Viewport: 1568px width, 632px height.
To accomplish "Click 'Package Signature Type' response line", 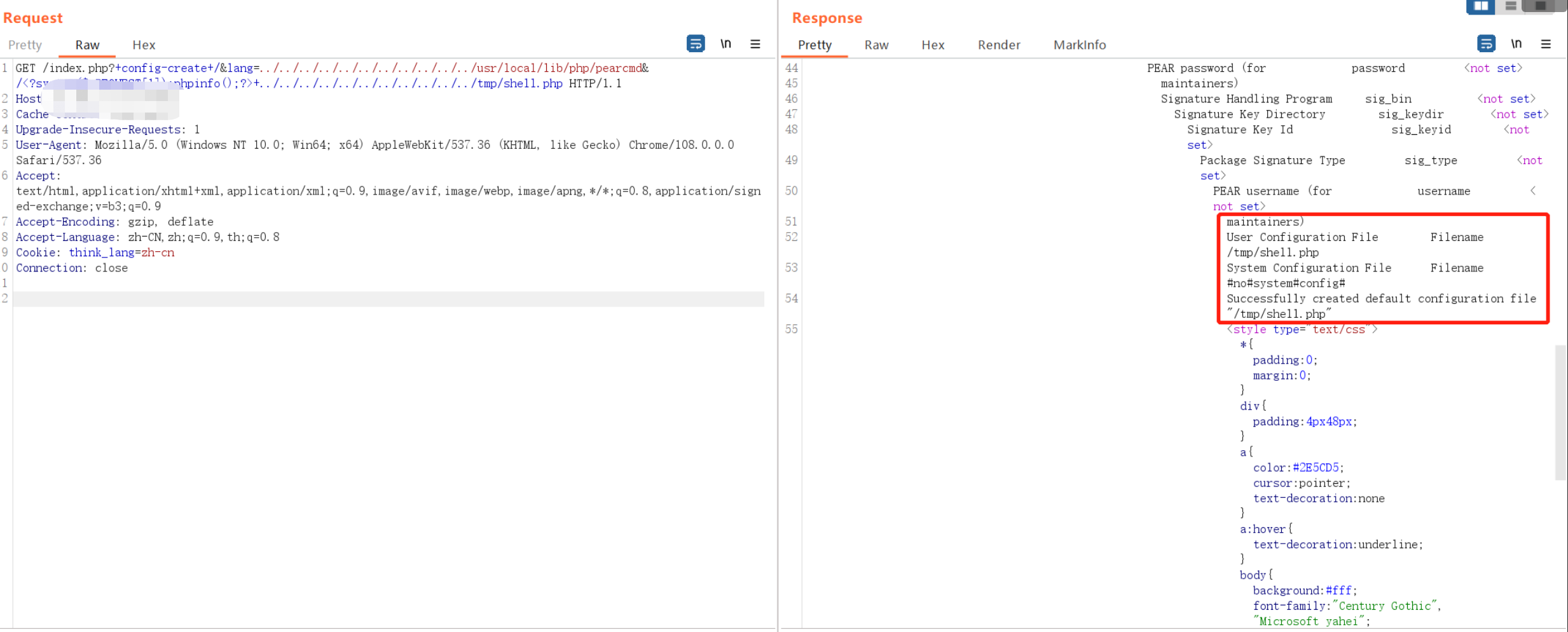I will point(1272,160).
